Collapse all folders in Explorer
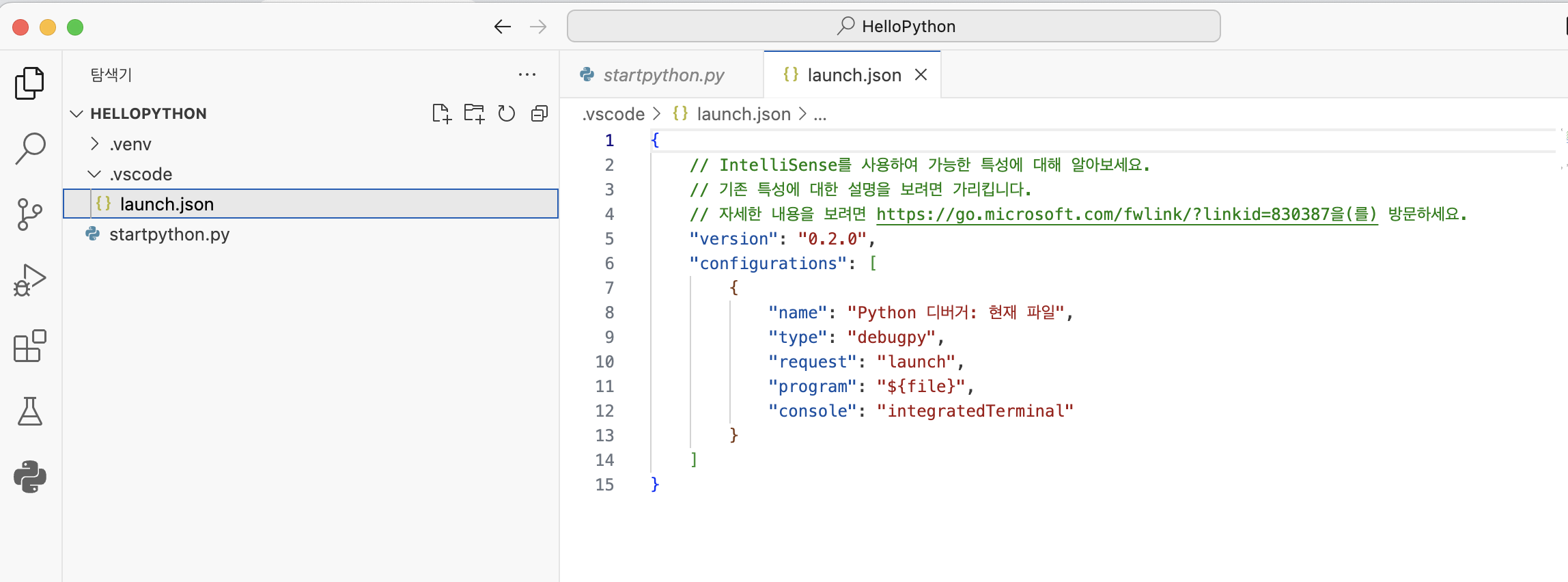Viewport: 1568px width, 582px height. [x=540, y=113]
